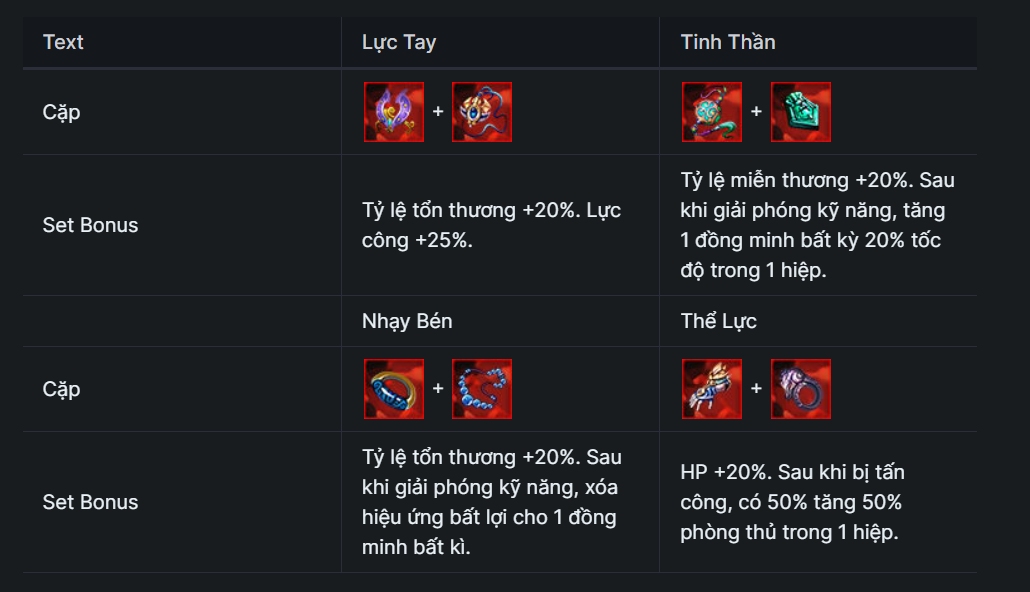
Task: Click the "Set Bonus" label beside the Nhạy Bén bonus
Action: click(x=90, y=502)
